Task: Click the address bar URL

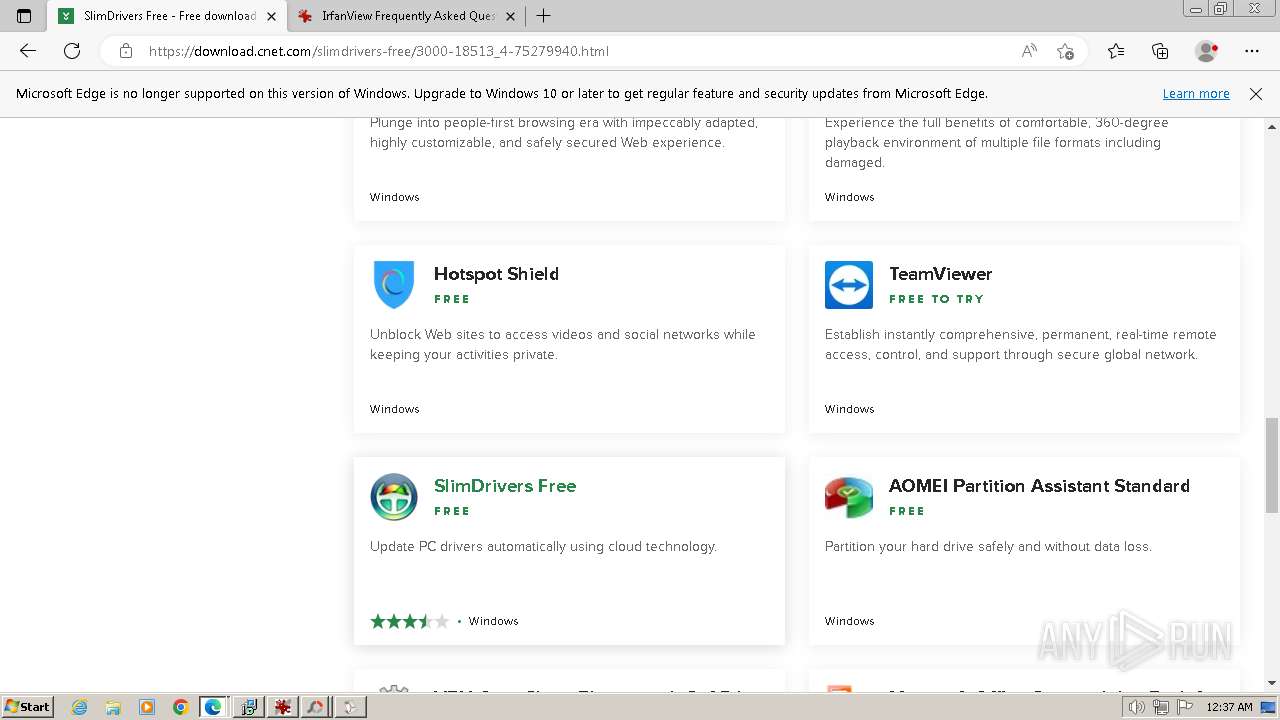Action: [379, 51]
